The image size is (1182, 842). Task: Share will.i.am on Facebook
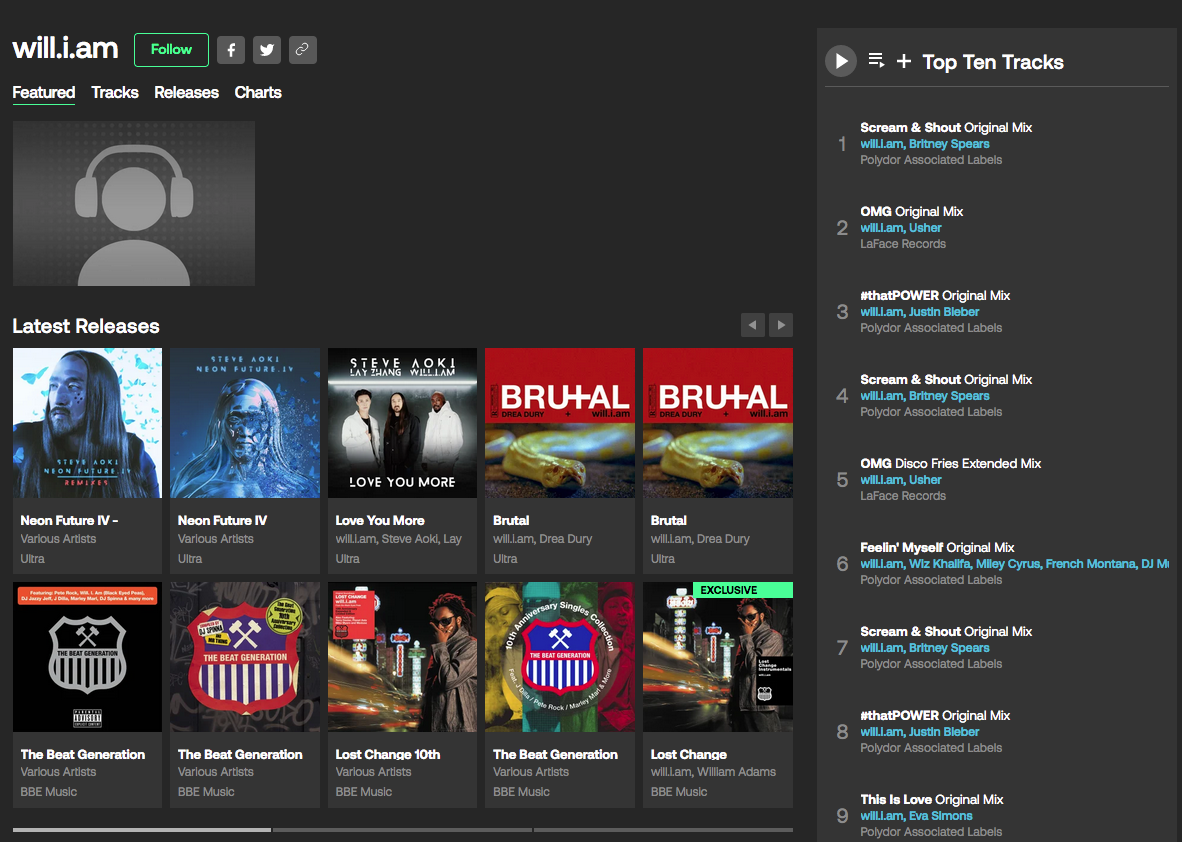231,50
